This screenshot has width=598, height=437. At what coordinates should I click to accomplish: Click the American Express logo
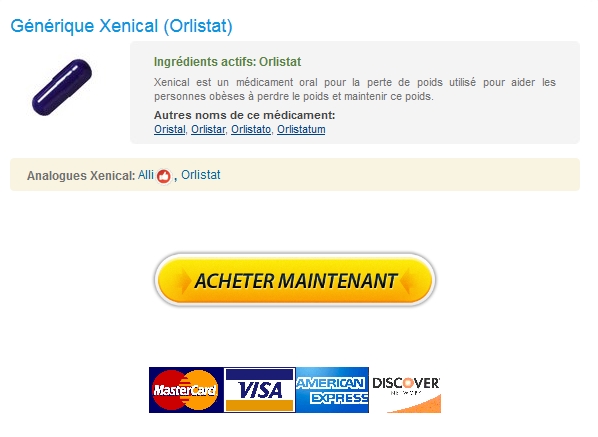tap(332, 390)
